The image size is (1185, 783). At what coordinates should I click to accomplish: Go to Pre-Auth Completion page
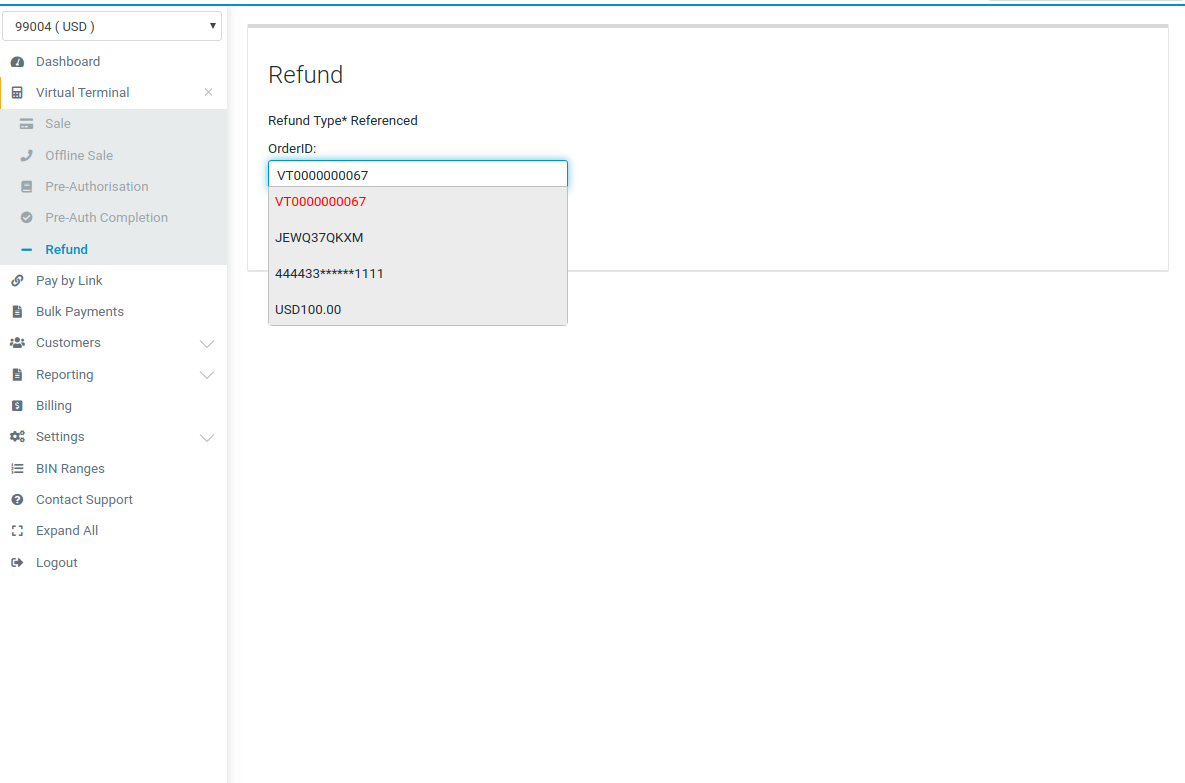pyautogui.click(x=106, y=218)
